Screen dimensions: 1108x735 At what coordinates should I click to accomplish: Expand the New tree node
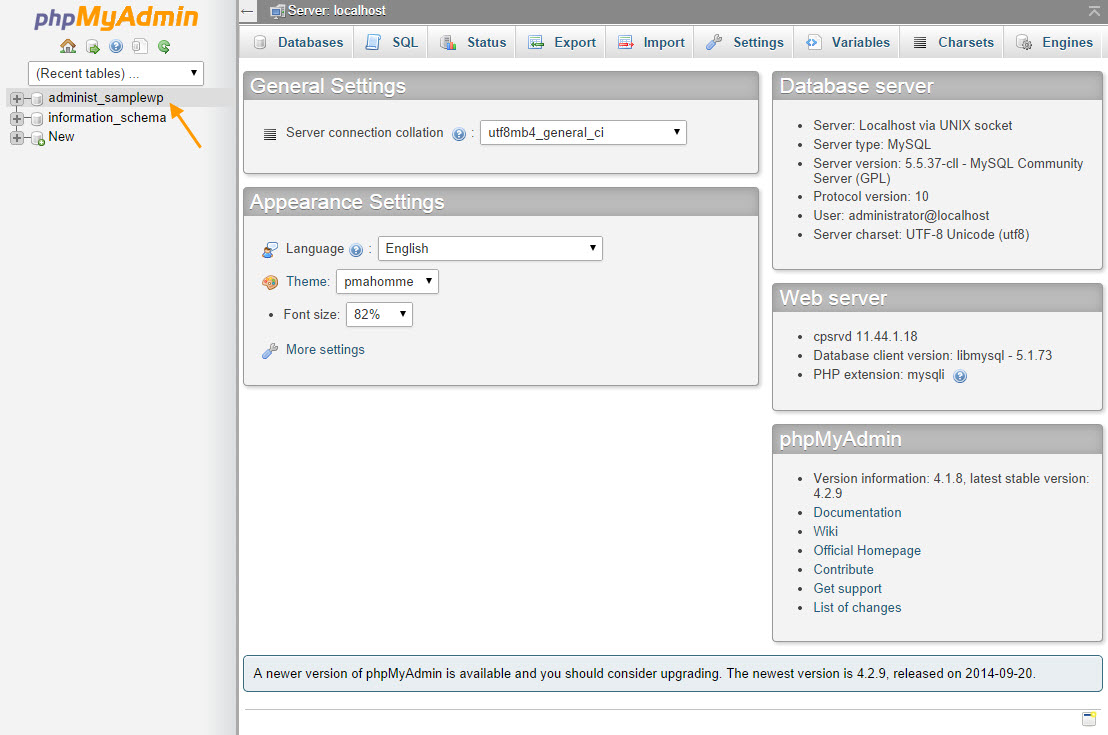pyautogui.click(x=17, y=138)
